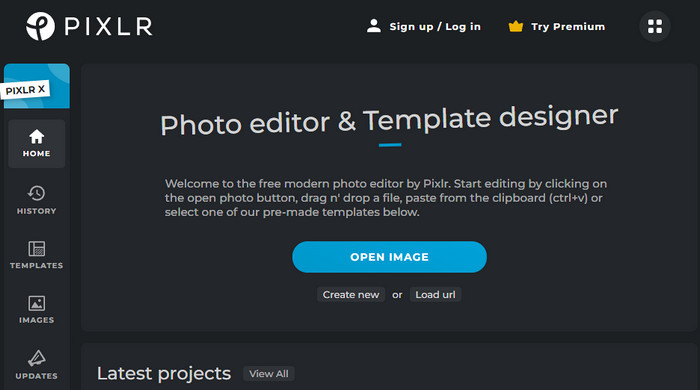Click the PIXLR wordmark text
The width and height of the screenshot is (700, 390).
(x=108, y=26)
